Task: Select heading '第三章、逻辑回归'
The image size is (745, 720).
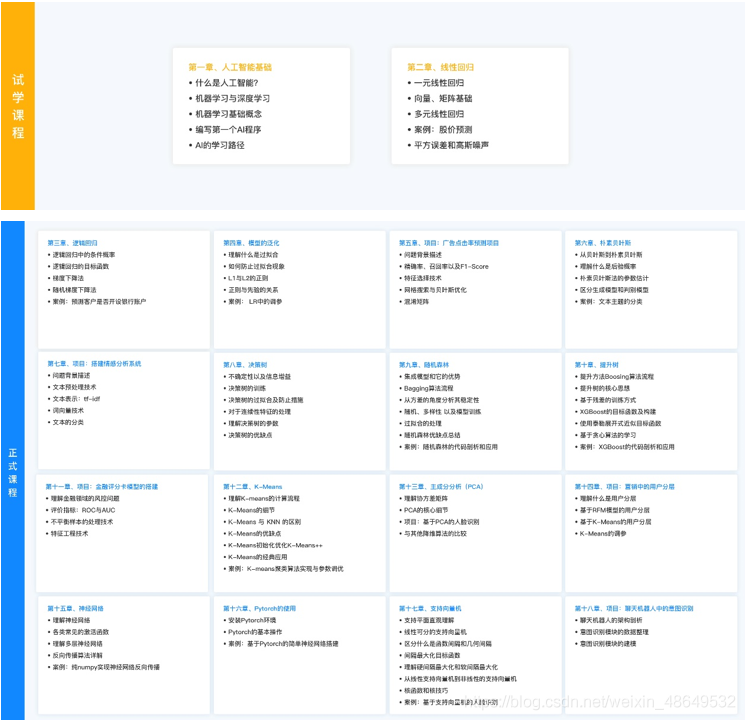Action: [x=72, y=243]
